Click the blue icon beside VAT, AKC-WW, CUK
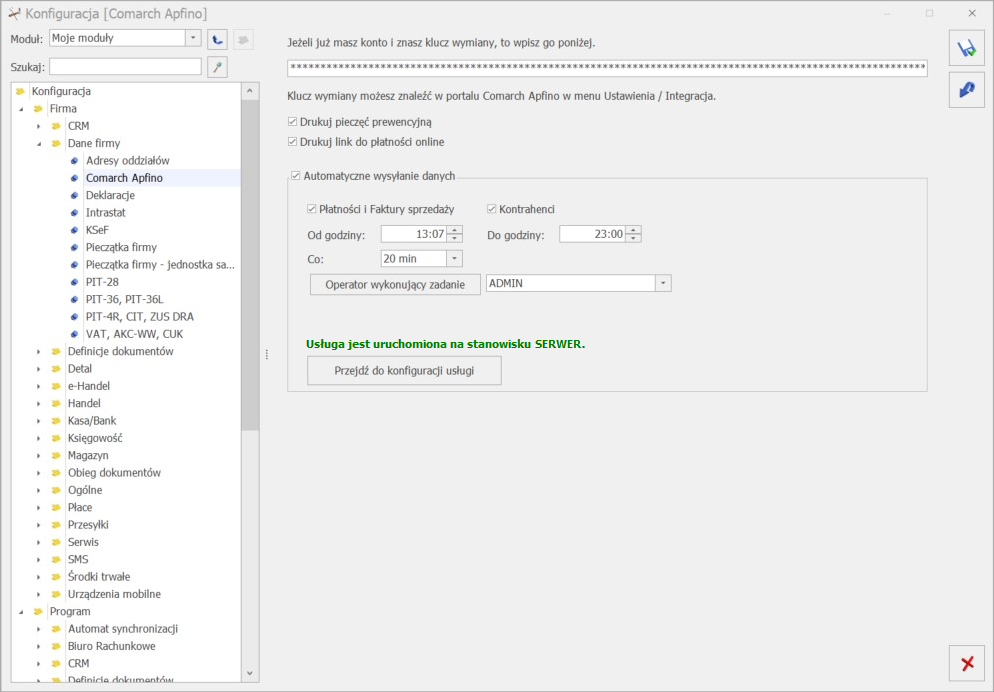The height and width of the screenshot is (692, 994). click(x=74, y=334)
